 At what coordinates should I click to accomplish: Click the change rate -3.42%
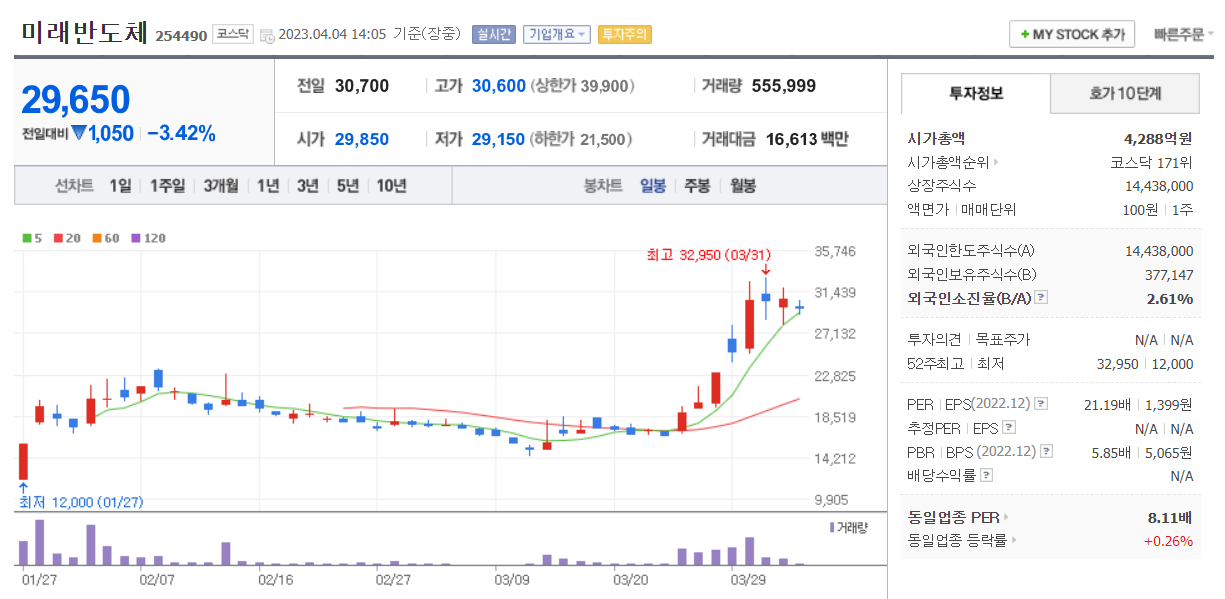coord(181,133)
